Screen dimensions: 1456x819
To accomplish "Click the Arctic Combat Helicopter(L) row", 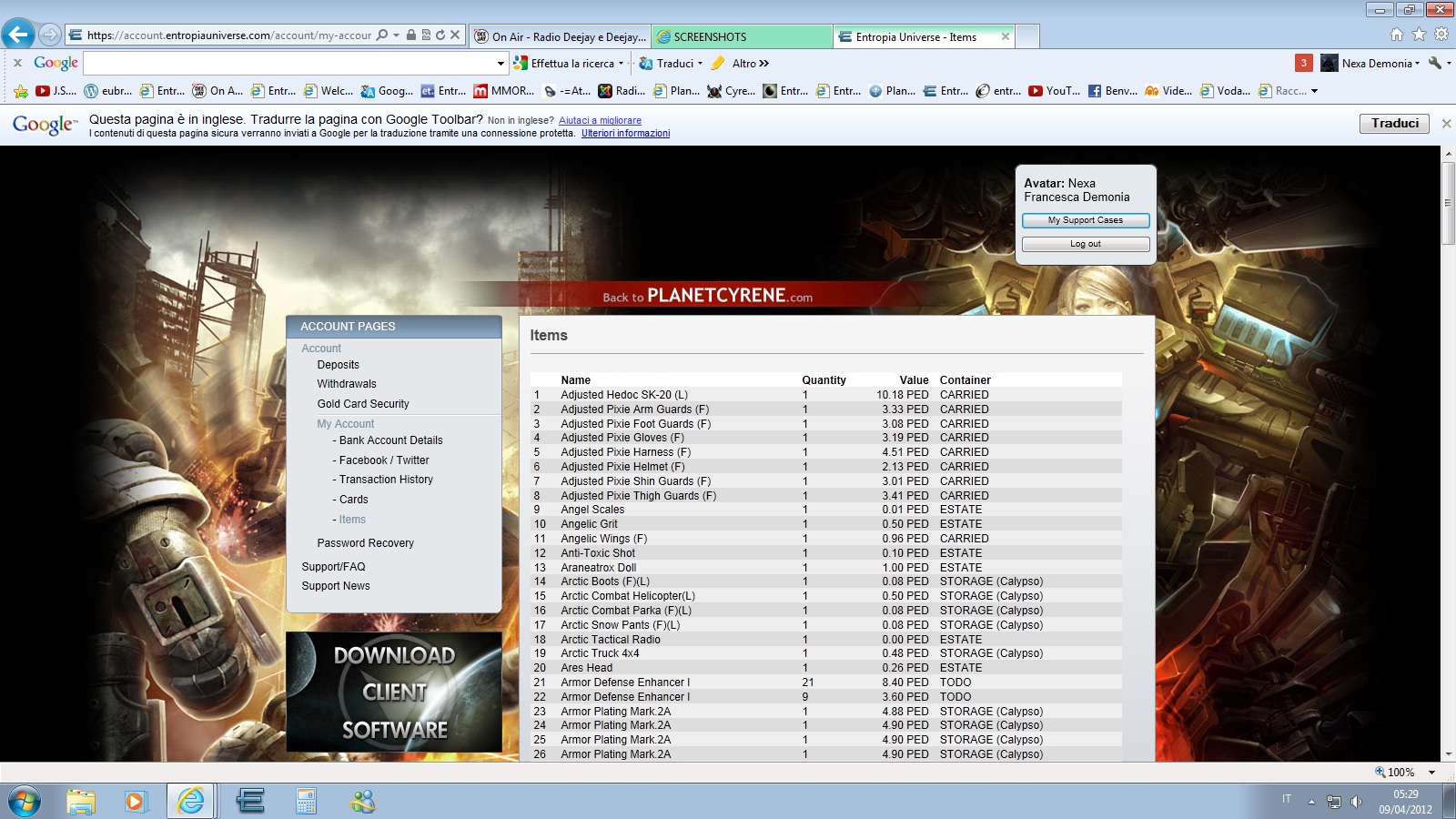I will coord(825,596).
